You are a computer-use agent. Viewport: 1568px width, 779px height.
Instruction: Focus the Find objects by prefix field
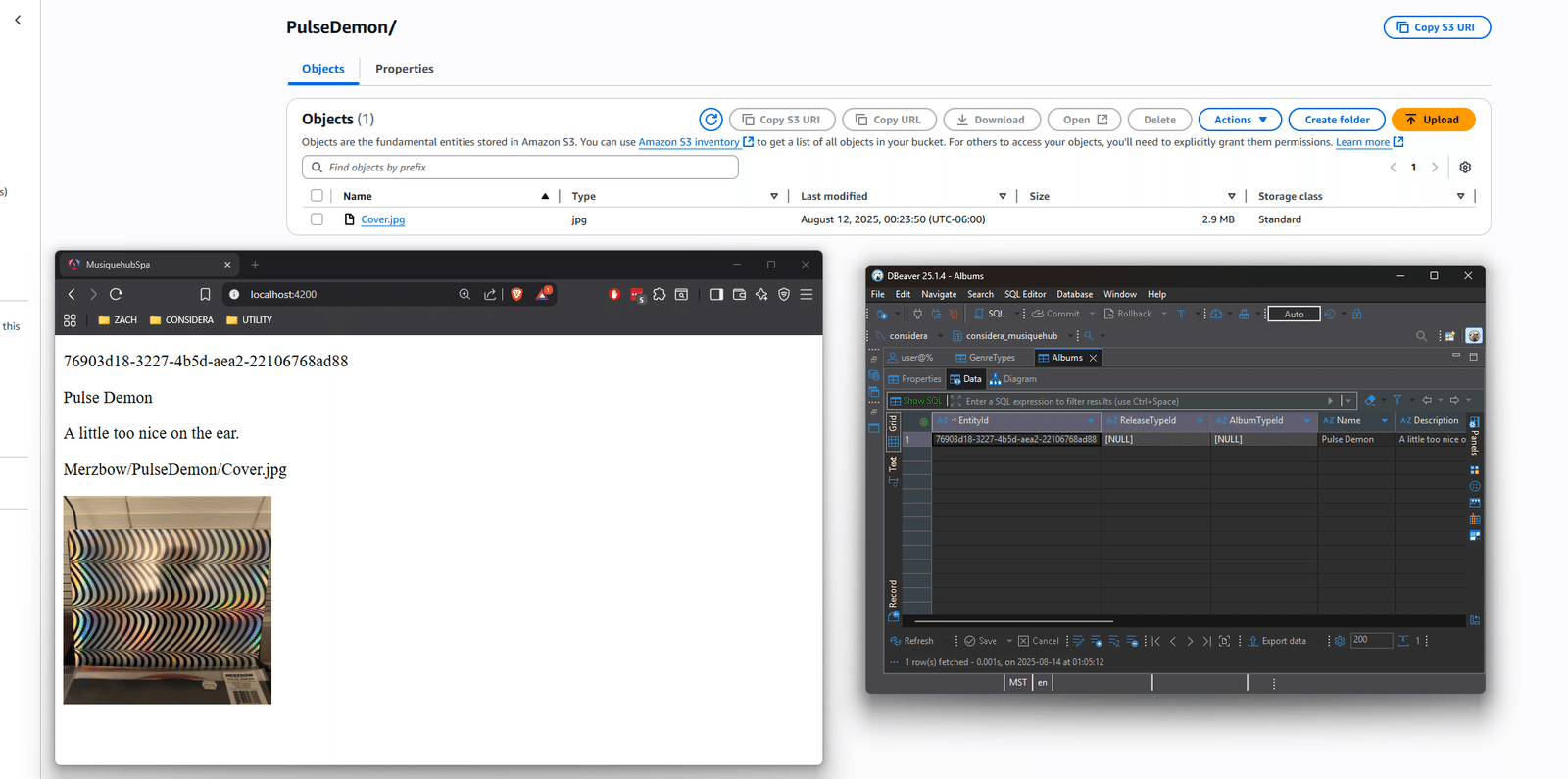pos(519,168)
